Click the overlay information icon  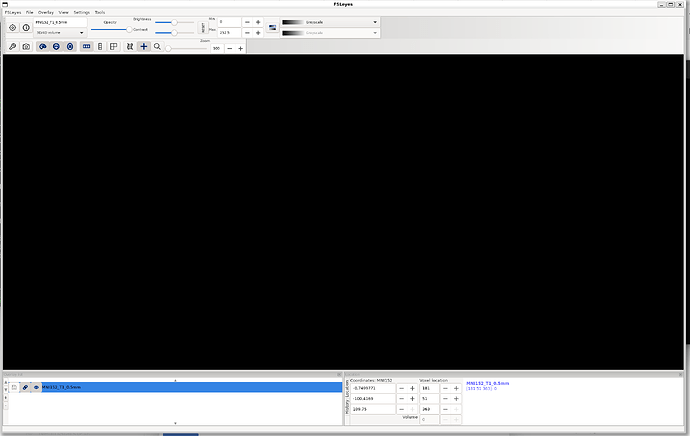[26, 27]
